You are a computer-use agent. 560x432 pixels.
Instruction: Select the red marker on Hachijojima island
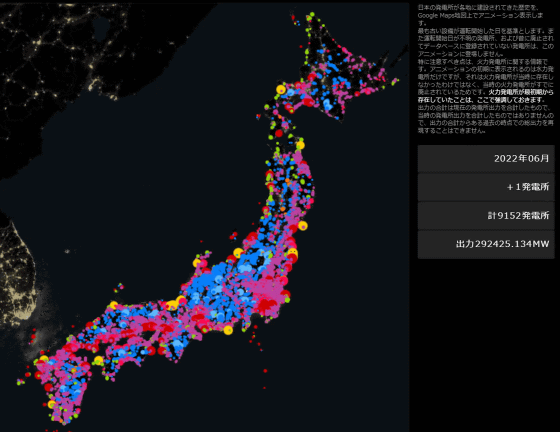(265, 371)
